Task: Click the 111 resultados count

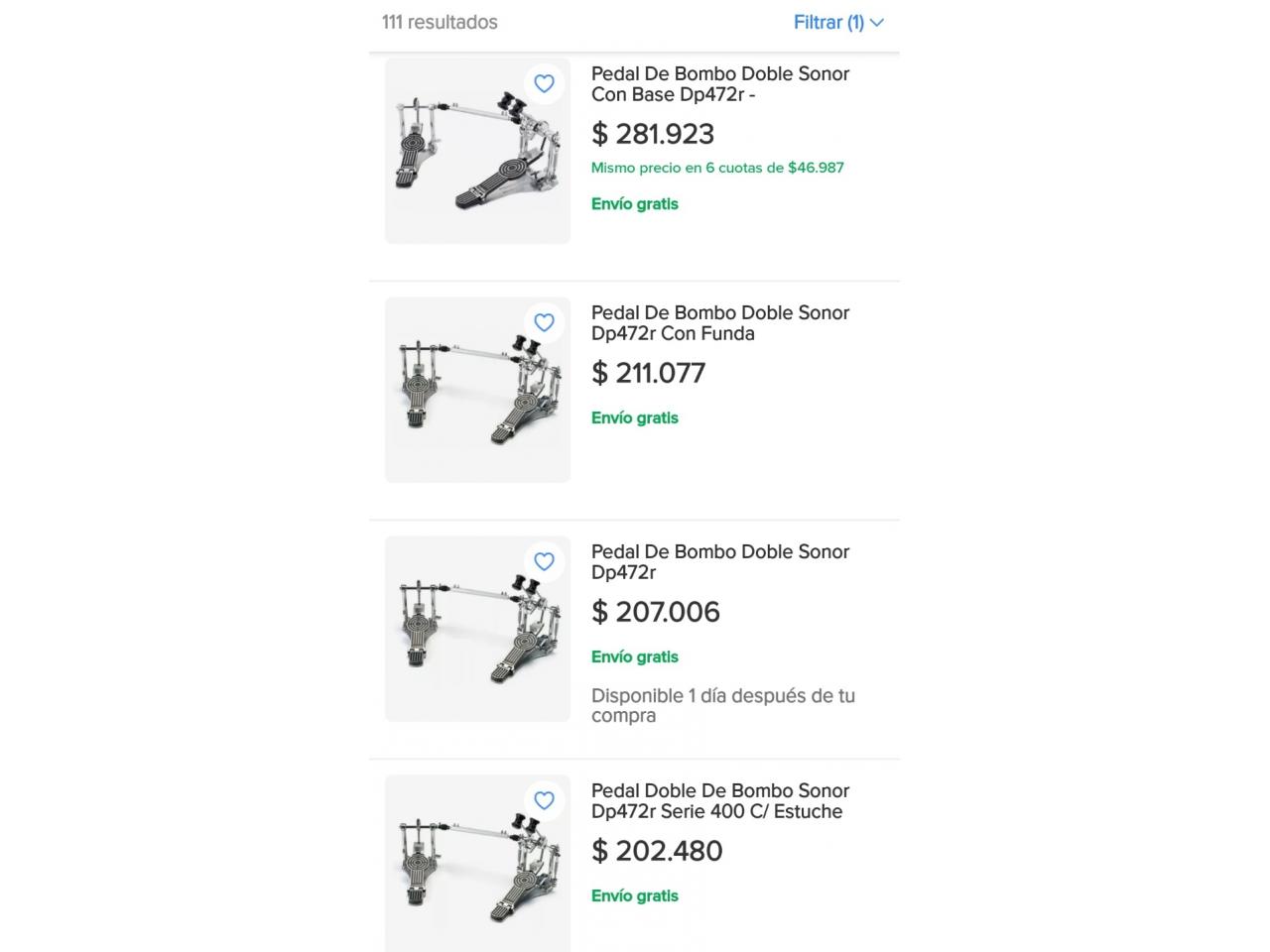Action: [440, 22]
